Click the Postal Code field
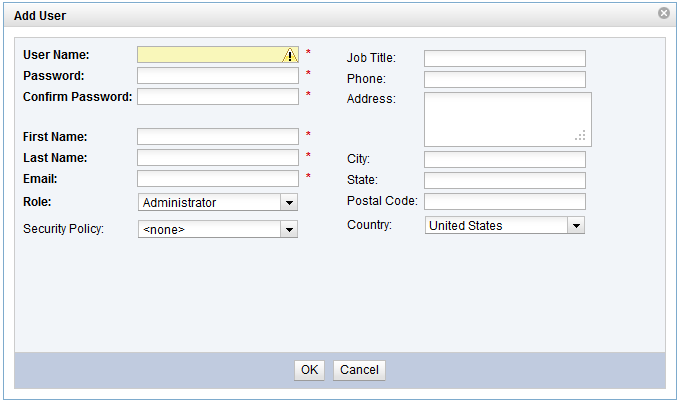The height and width of the screenshot is (403, 679). point(504,201)
